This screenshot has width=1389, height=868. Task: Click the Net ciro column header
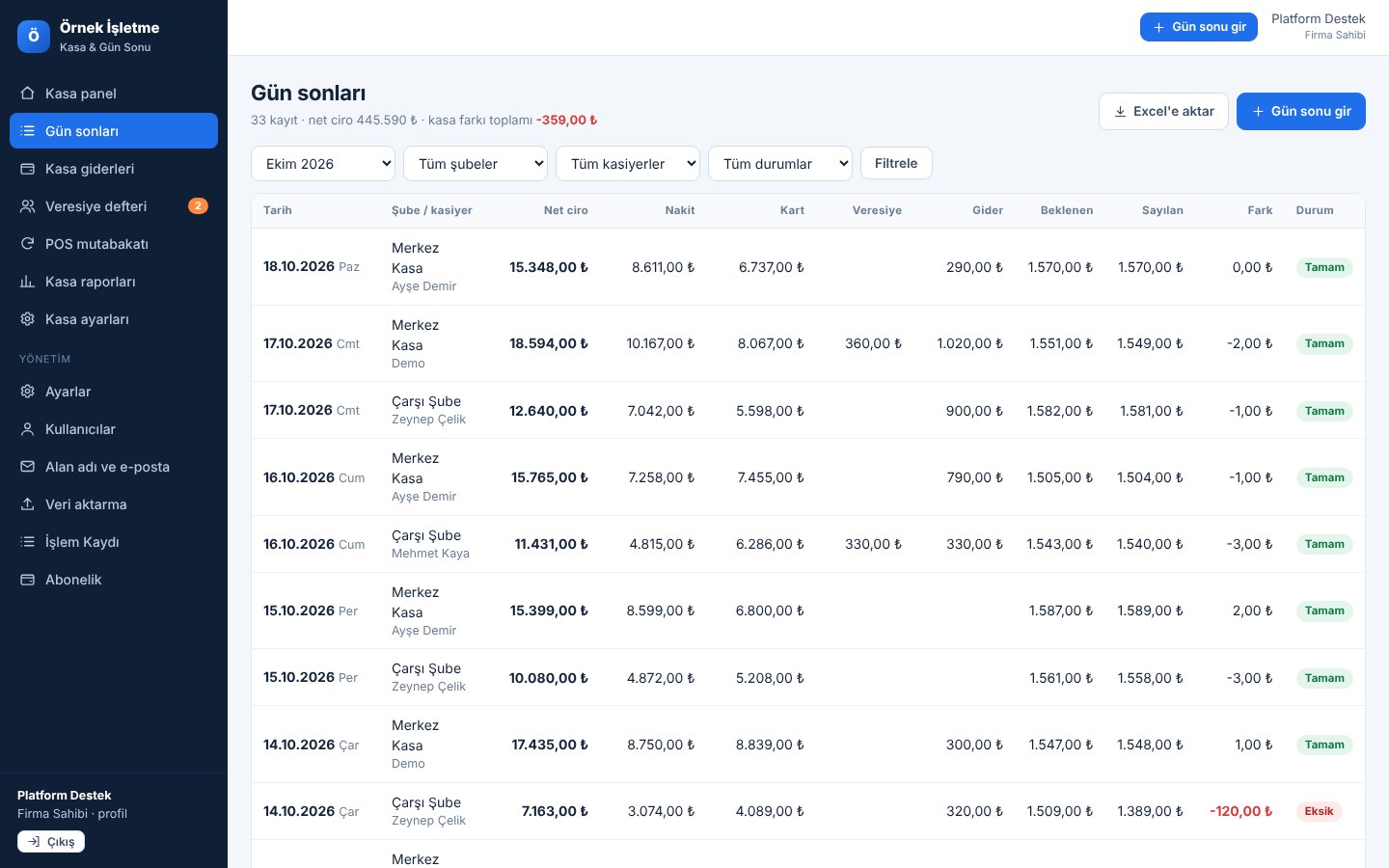(x=565, y=210)
